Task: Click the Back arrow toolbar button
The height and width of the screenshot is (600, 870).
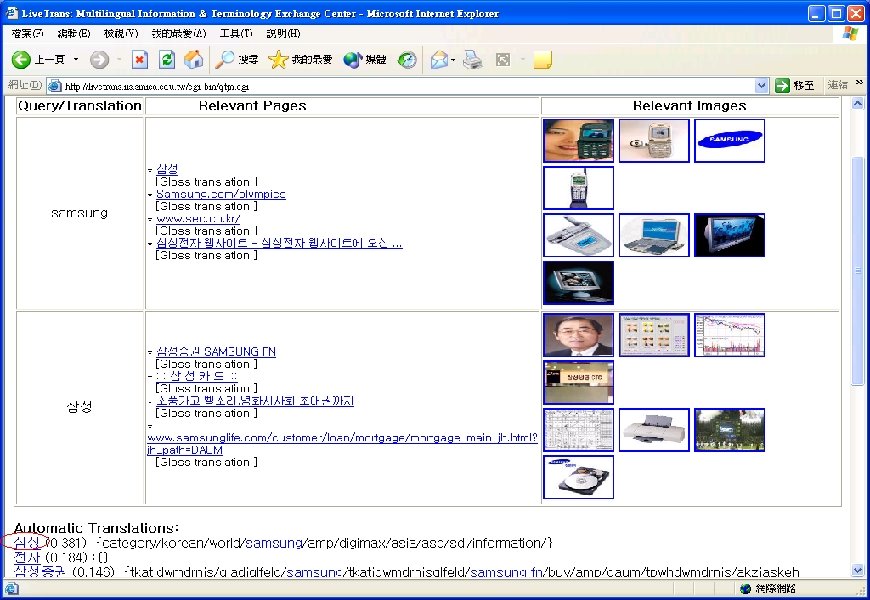Action: pyautogui.click(x=21, y=59)
